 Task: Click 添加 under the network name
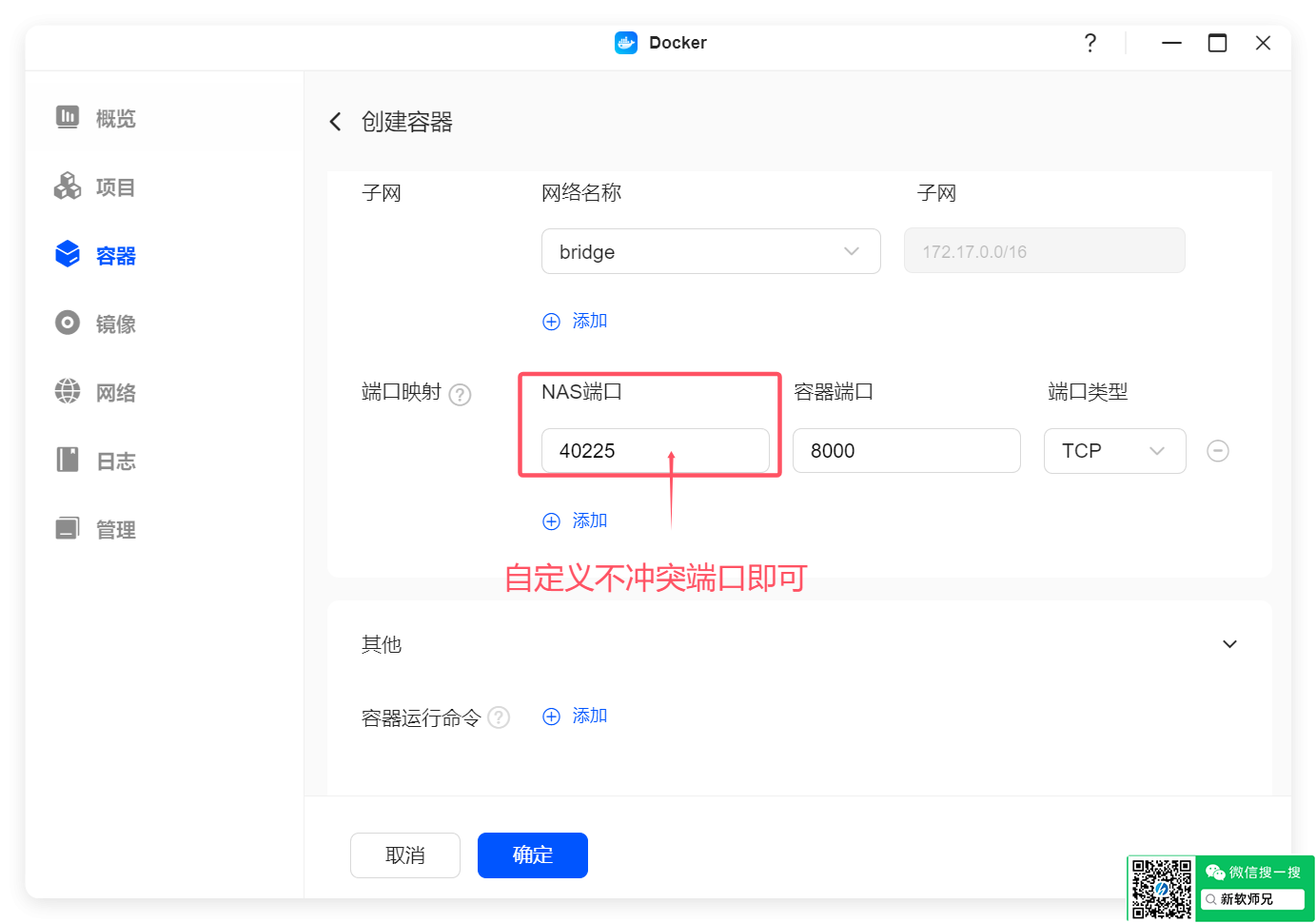pyautogui.click(x=576, y=322)
